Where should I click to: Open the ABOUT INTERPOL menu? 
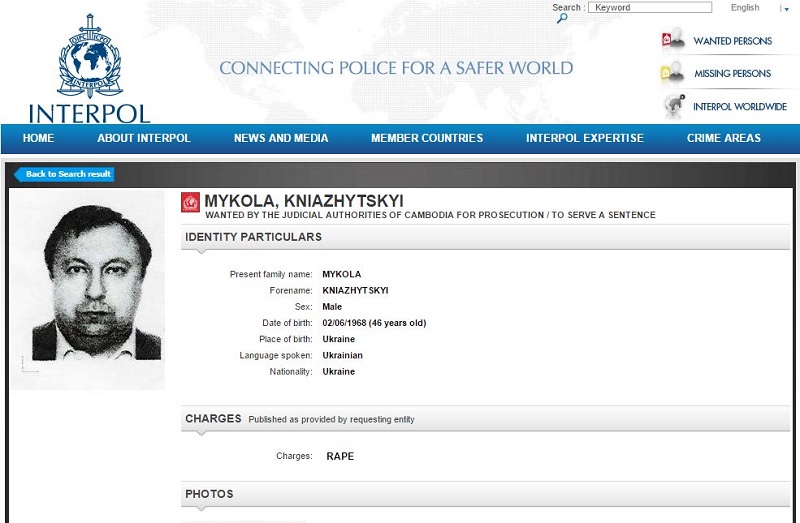point(144,138)
